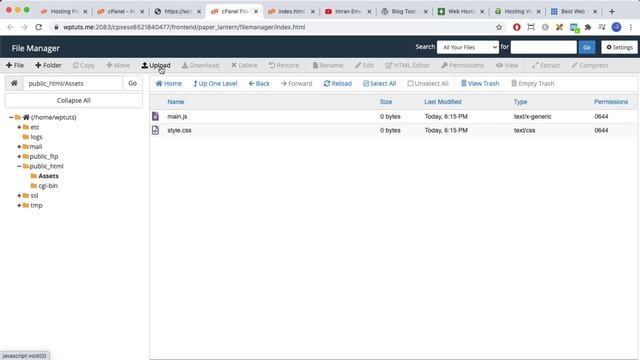Click the home icon beside path field
Screen dimensions: 640x360
14,83
